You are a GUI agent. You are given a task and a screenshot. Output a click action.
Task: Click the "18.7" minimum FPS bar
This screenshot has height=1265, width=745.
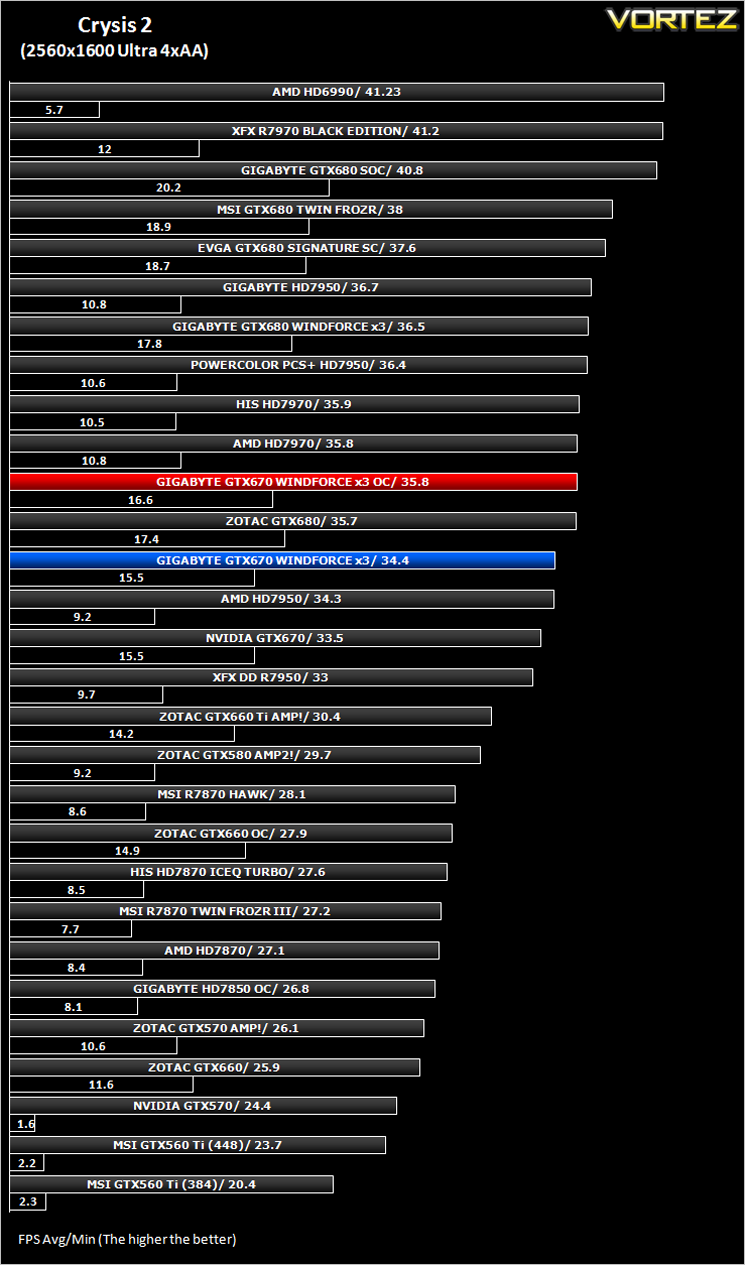pos(157,266)
